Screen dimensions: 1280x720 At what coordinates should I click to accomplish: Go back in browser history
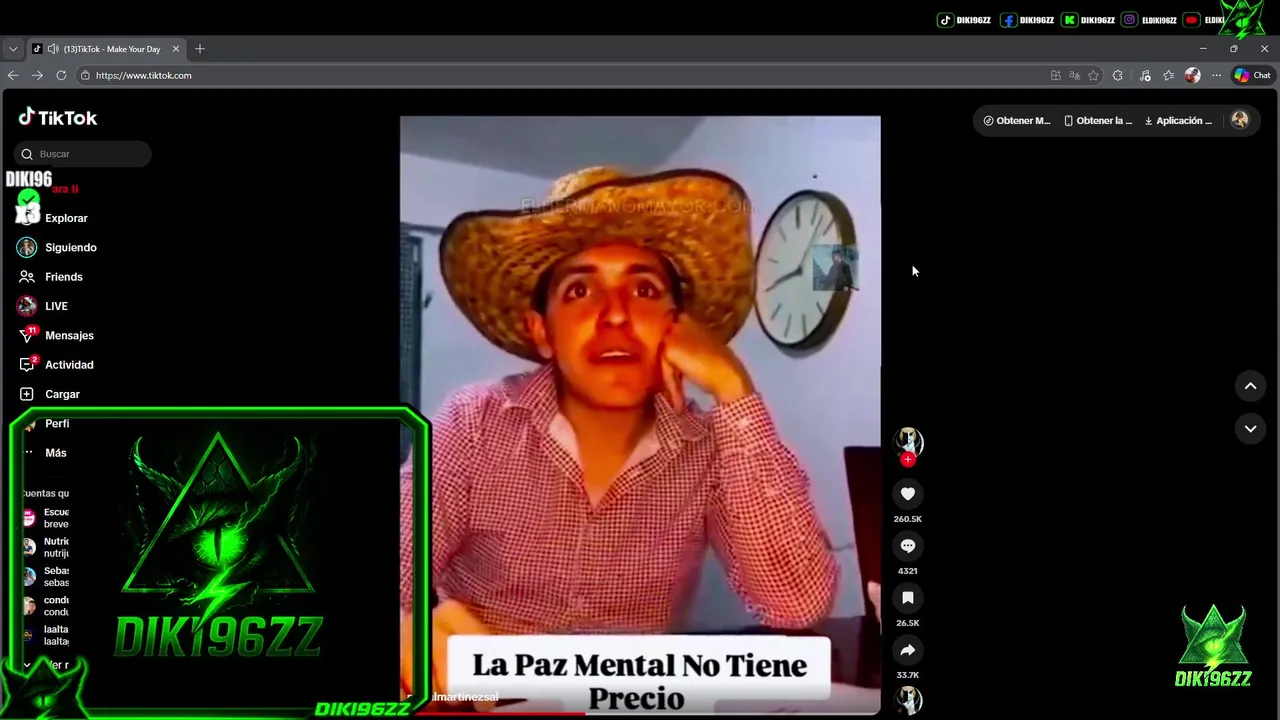click(13, 75)
